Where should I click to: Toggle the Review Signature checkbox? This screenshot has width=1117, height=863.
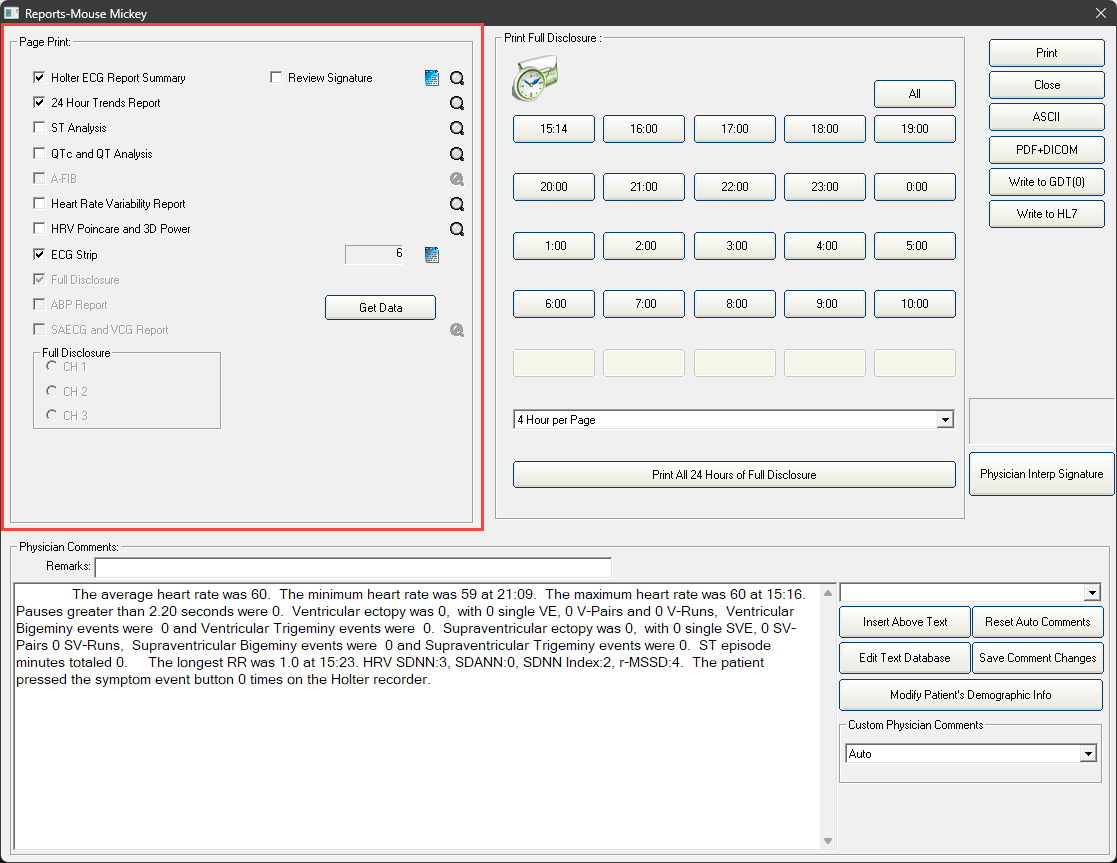(x=276, y=78)
